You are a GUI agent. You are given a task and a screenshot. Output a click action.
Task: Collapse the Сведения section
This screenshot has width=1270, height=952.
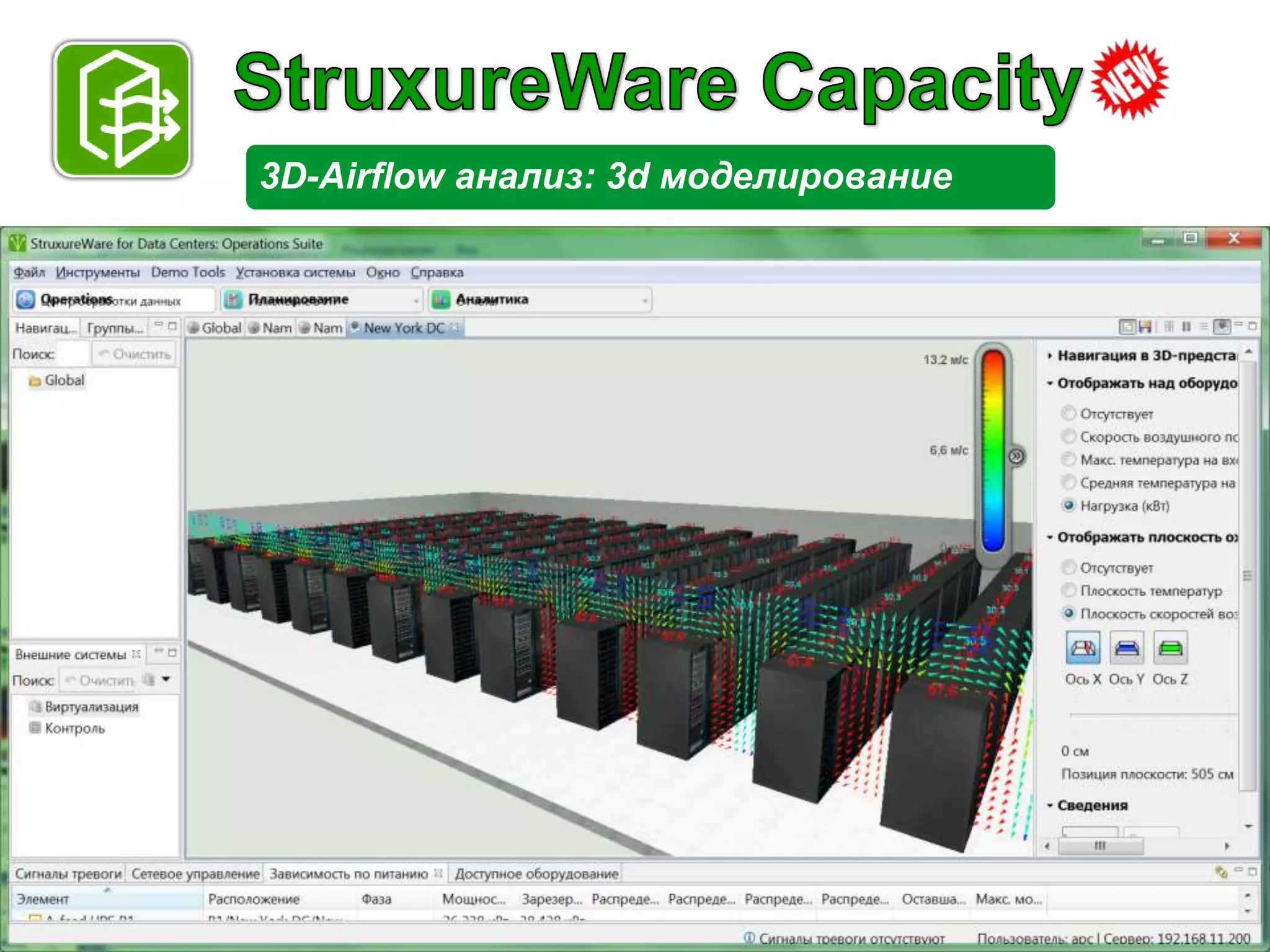1050,806
